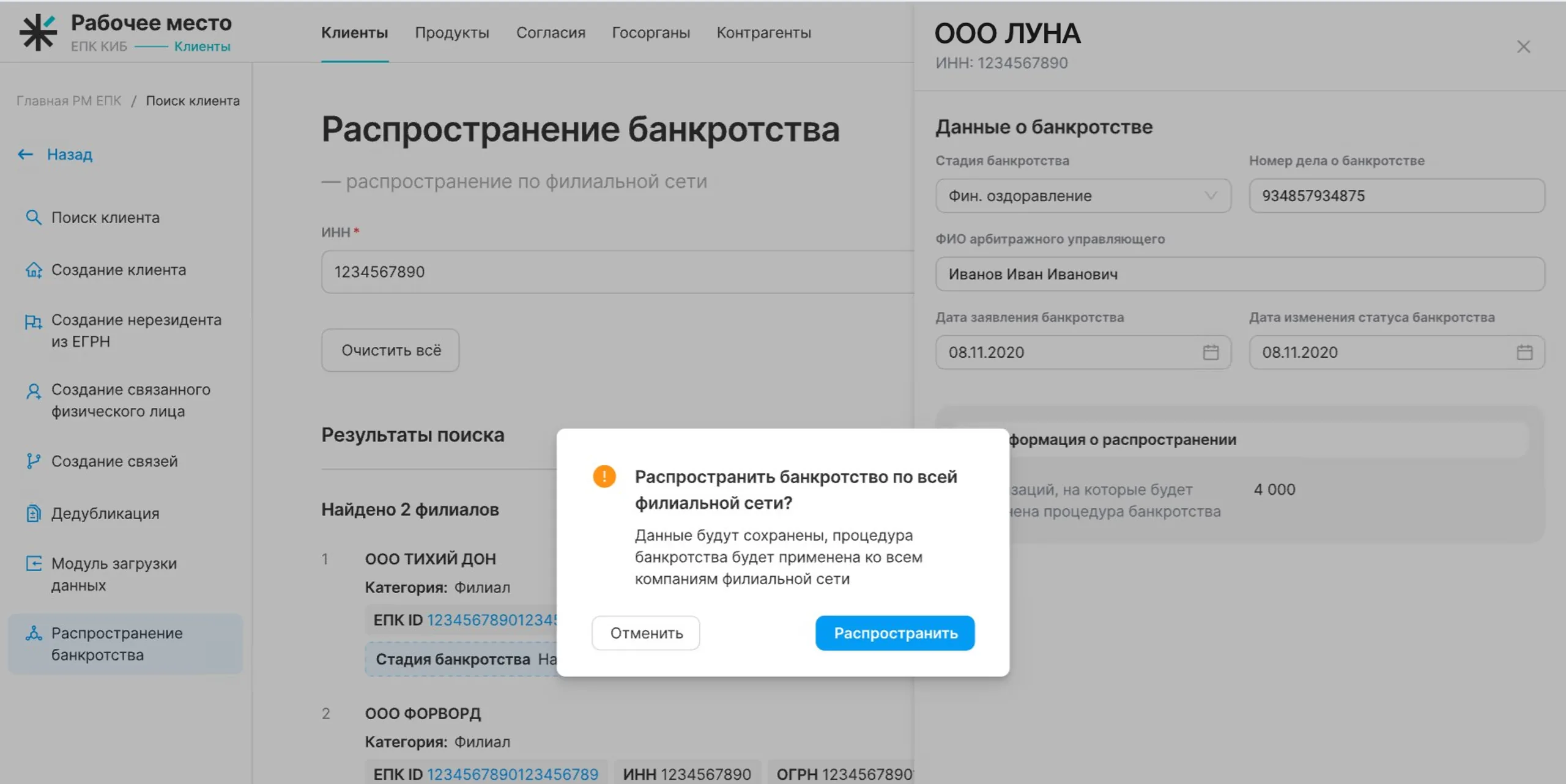Click the document icon for Дедубликация
Screen dimensions: 1566x784
[34, 513]
